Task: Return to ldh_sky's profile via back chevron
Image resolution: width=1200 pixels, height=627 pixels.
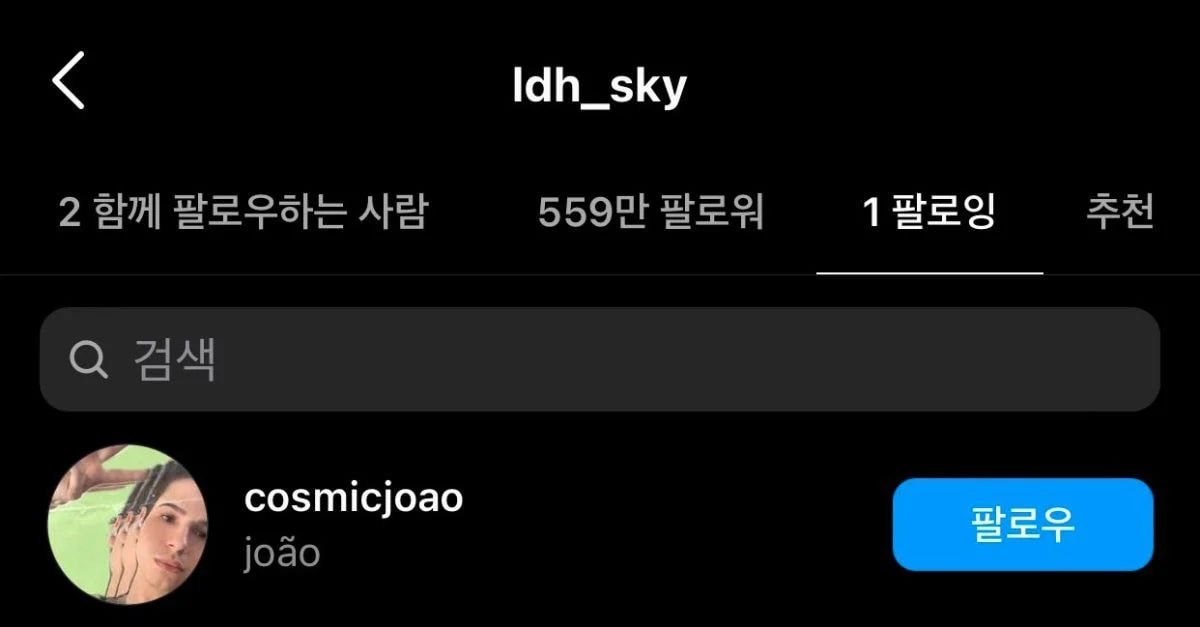Action: [x=68, y=81]
